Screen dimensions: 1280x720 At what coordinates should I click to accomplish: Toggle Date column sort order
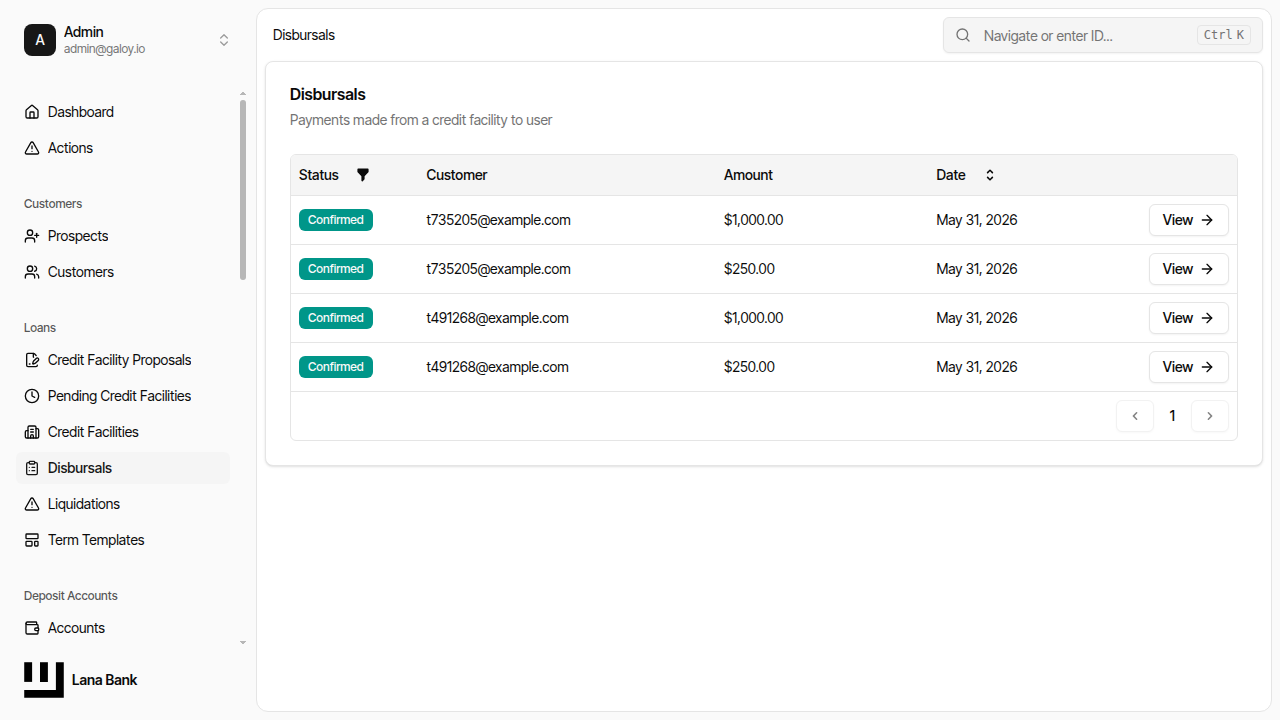click(990, 175)
